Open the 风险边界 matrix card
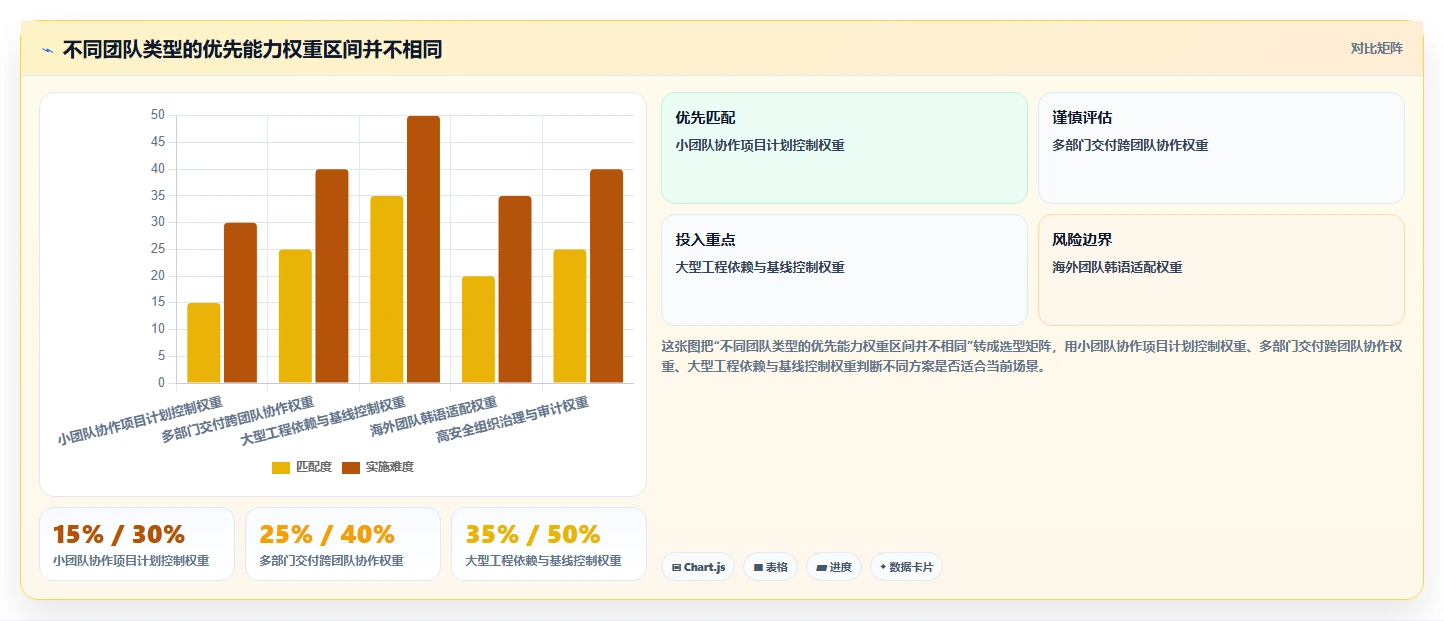The image size is (1444, 621). [1221, 270]
